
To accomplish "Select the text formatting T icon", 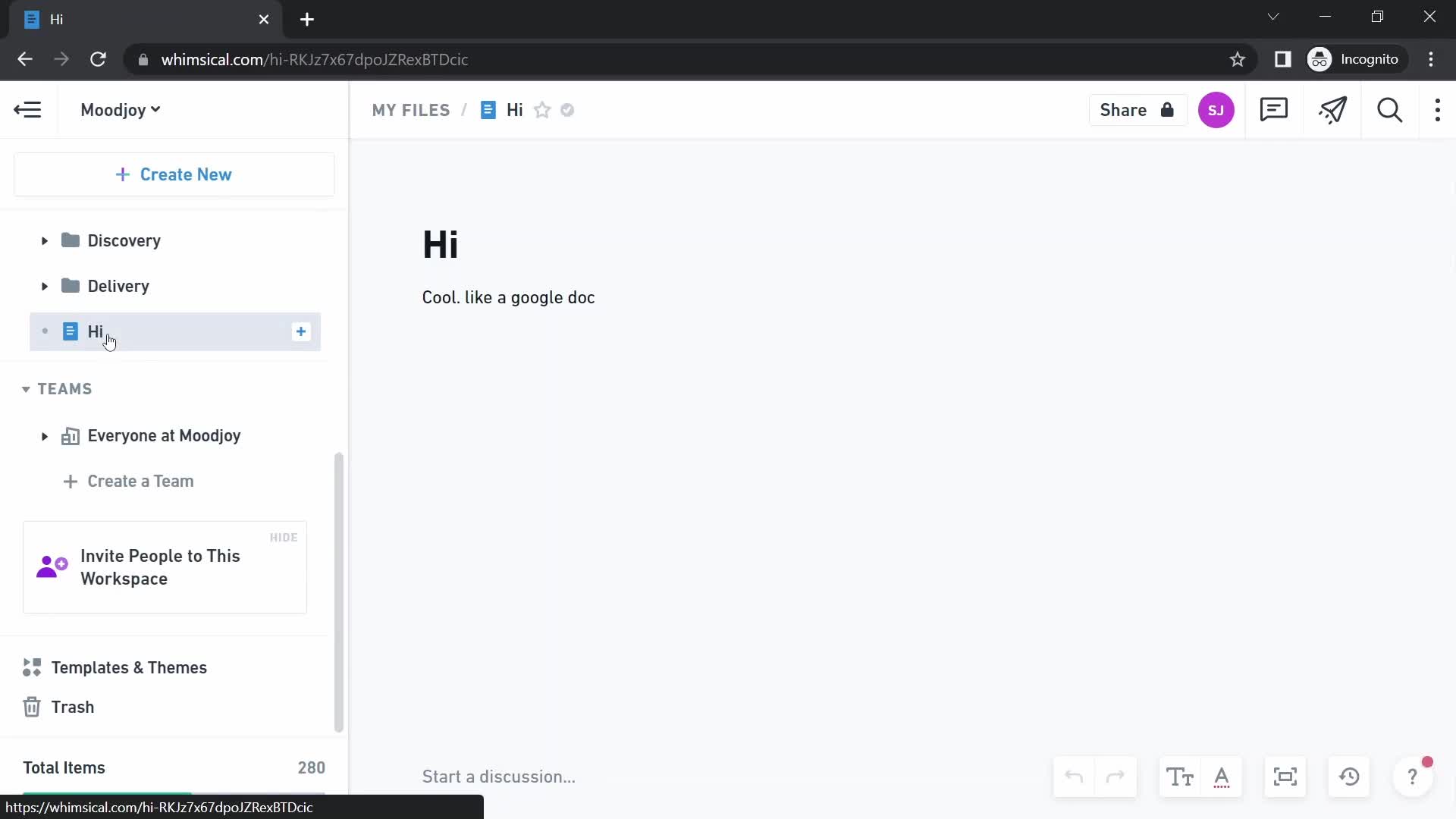I will point(1180,777).
